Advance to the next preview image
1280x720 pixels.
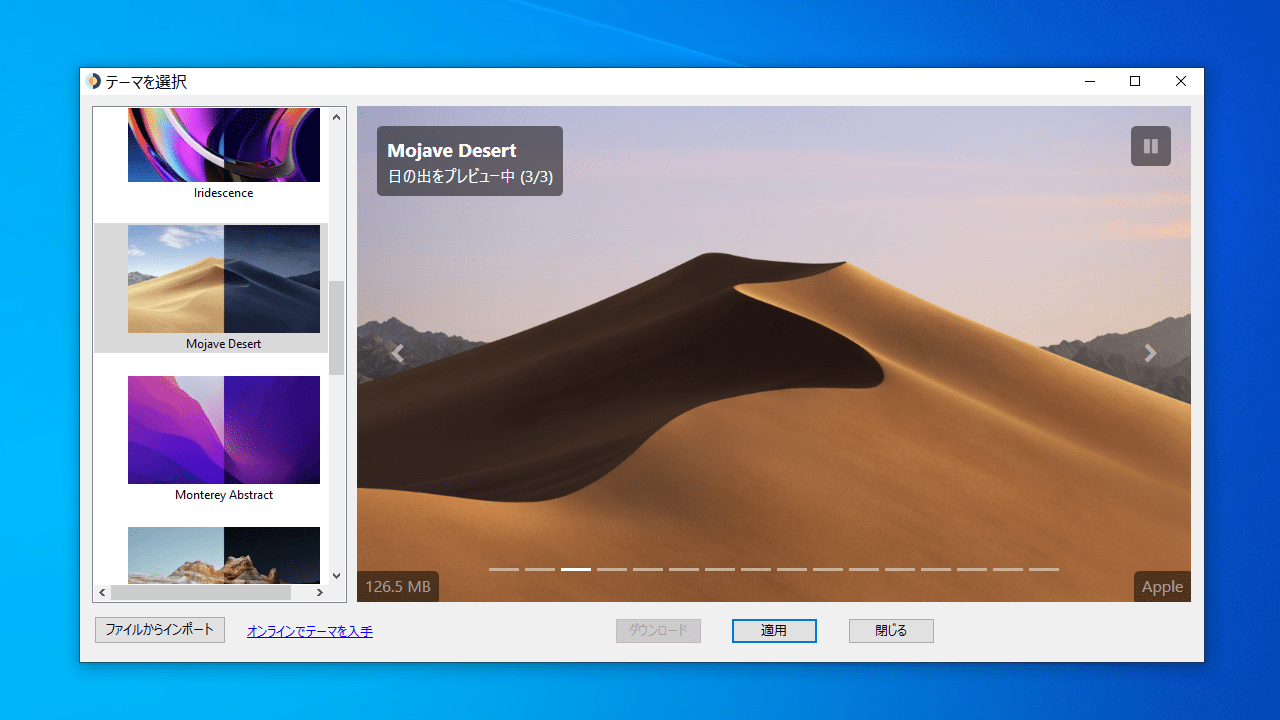(x=1150, y=353)
